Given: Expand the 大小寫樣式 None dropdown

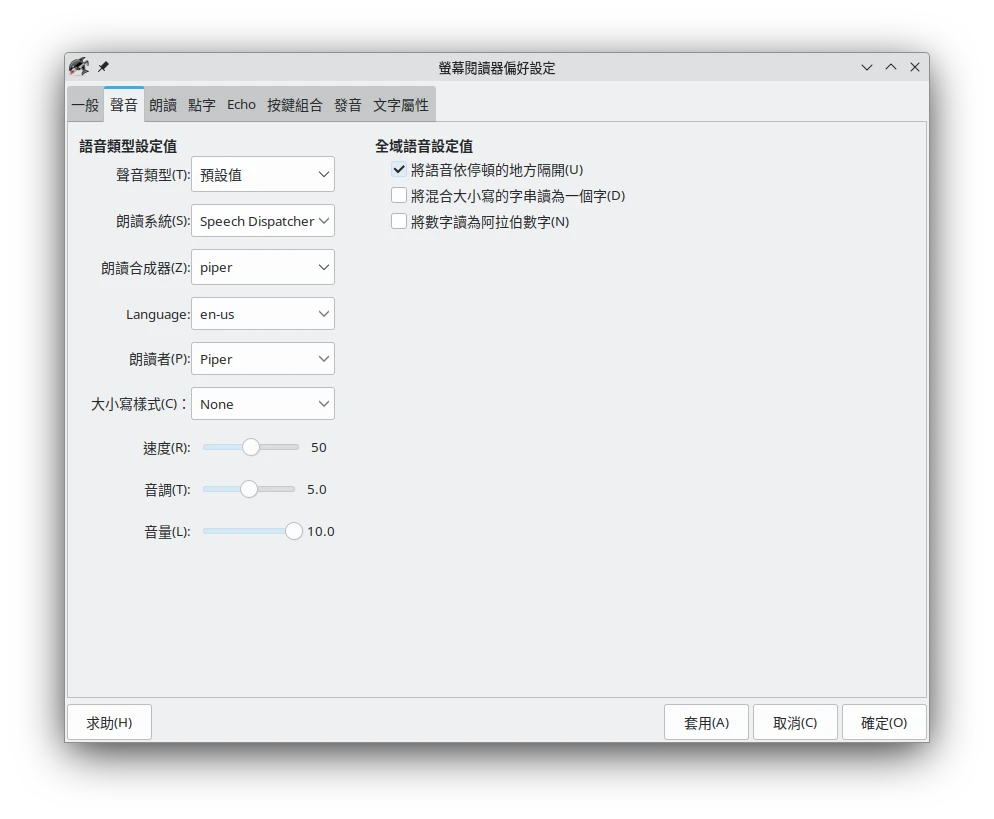Looking at the screenshot, I should 263,404.
